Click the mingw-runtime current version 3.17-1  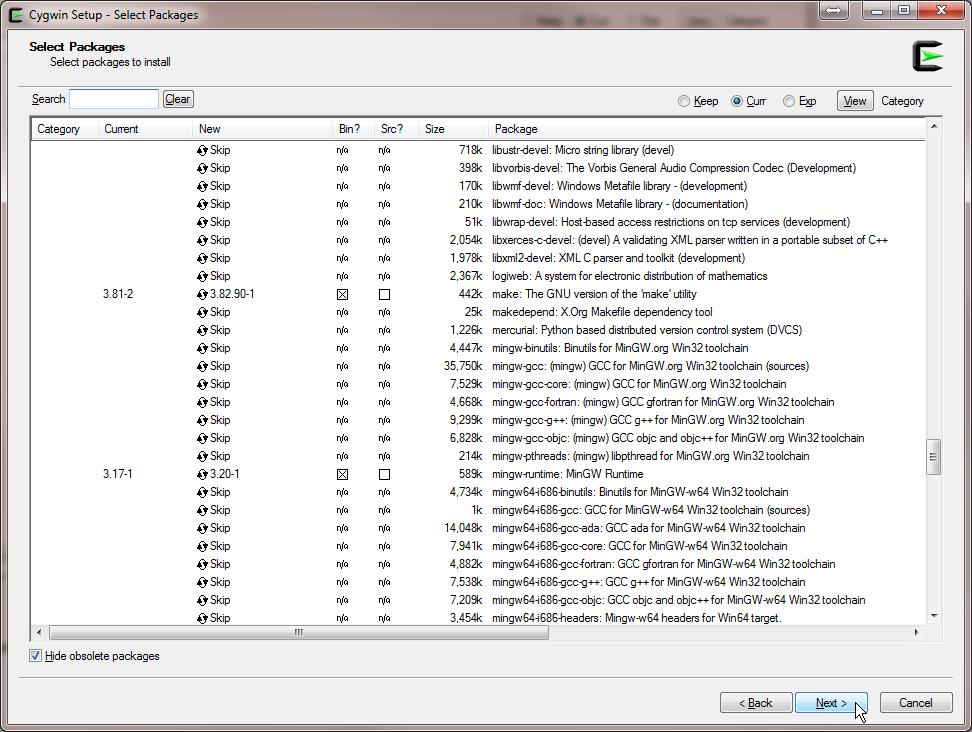coord(118,474)
